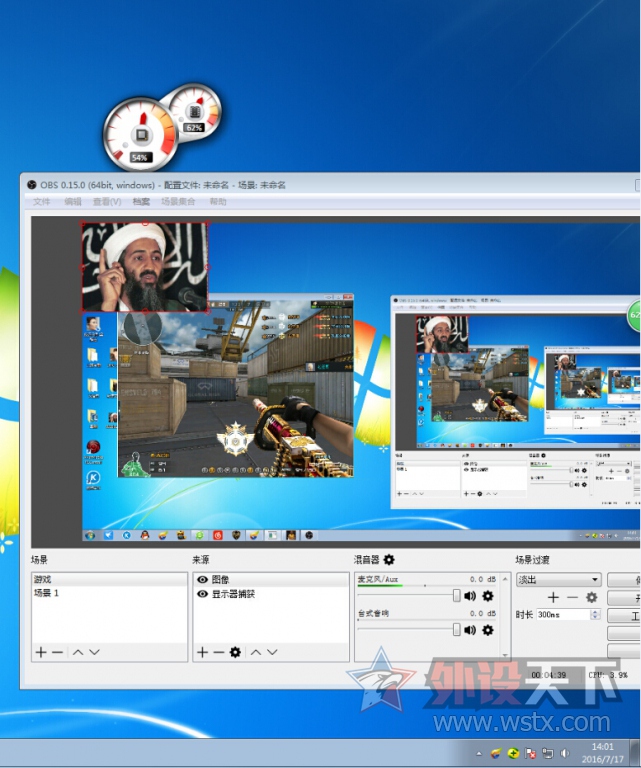Add a new source with plus icon
Viewport: 641px width, 768px height.
202,652
